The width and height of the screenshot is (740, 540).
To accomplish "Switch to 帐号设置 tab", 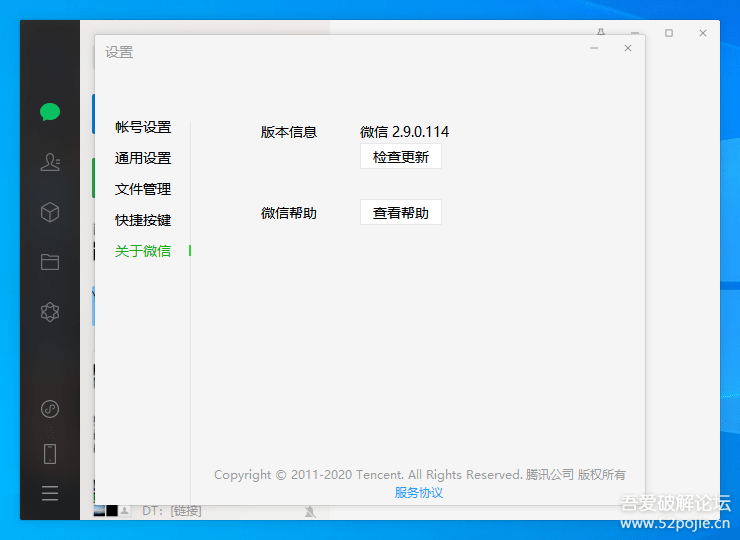I will 143,127.
